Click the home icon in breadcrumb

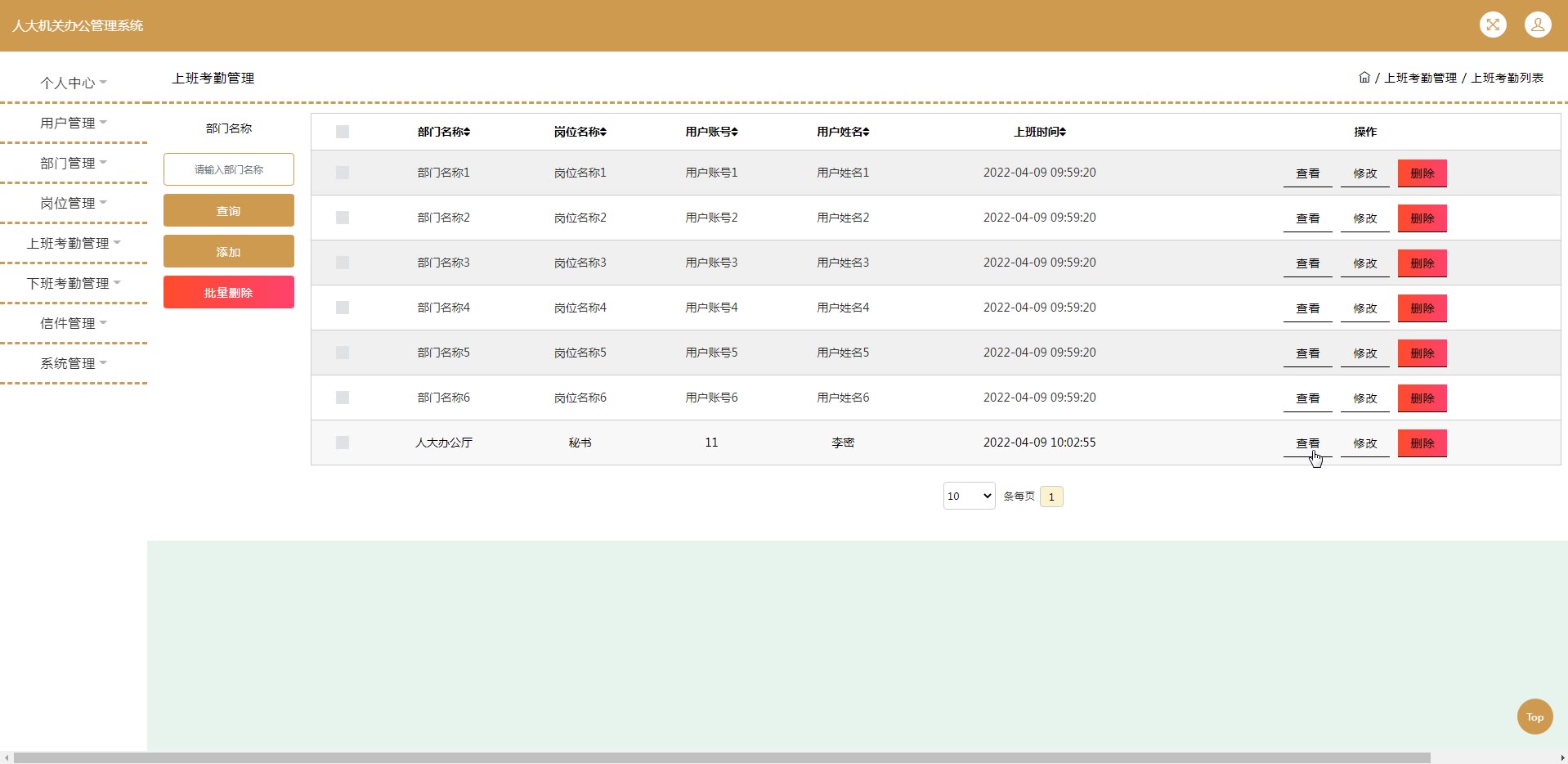(1364, 78)
